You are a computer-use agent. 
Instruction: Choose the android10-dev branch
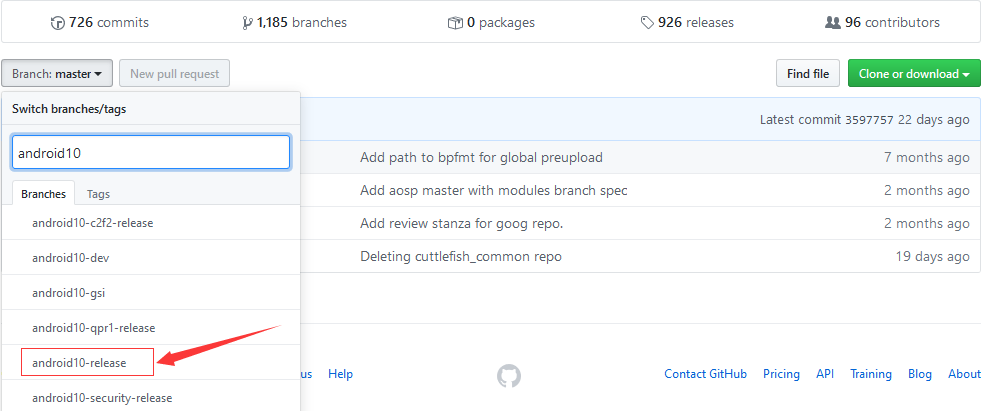pos(69,257)
